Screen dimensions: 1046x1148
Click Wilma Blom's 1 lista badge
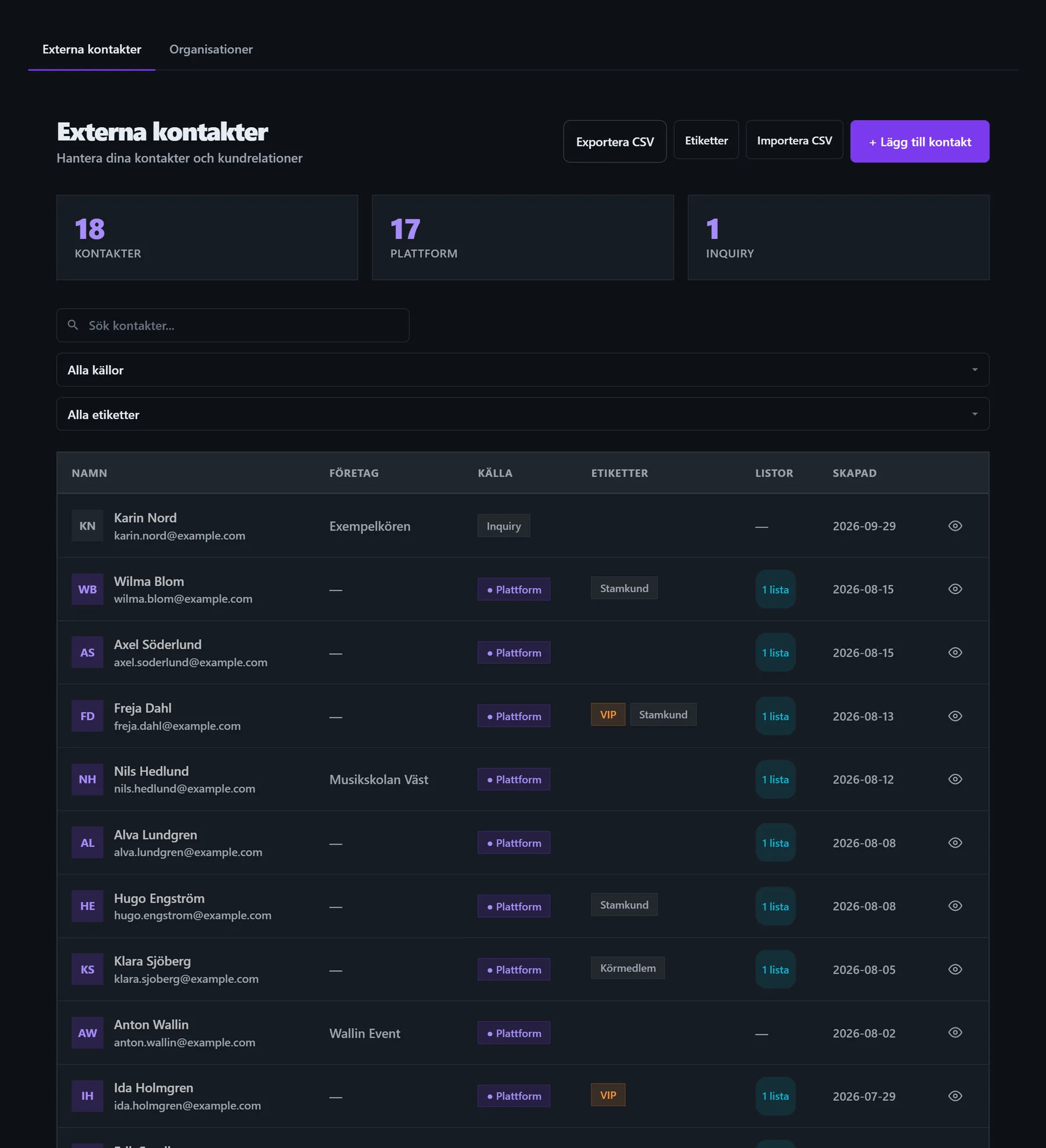(x=775, y=589)
